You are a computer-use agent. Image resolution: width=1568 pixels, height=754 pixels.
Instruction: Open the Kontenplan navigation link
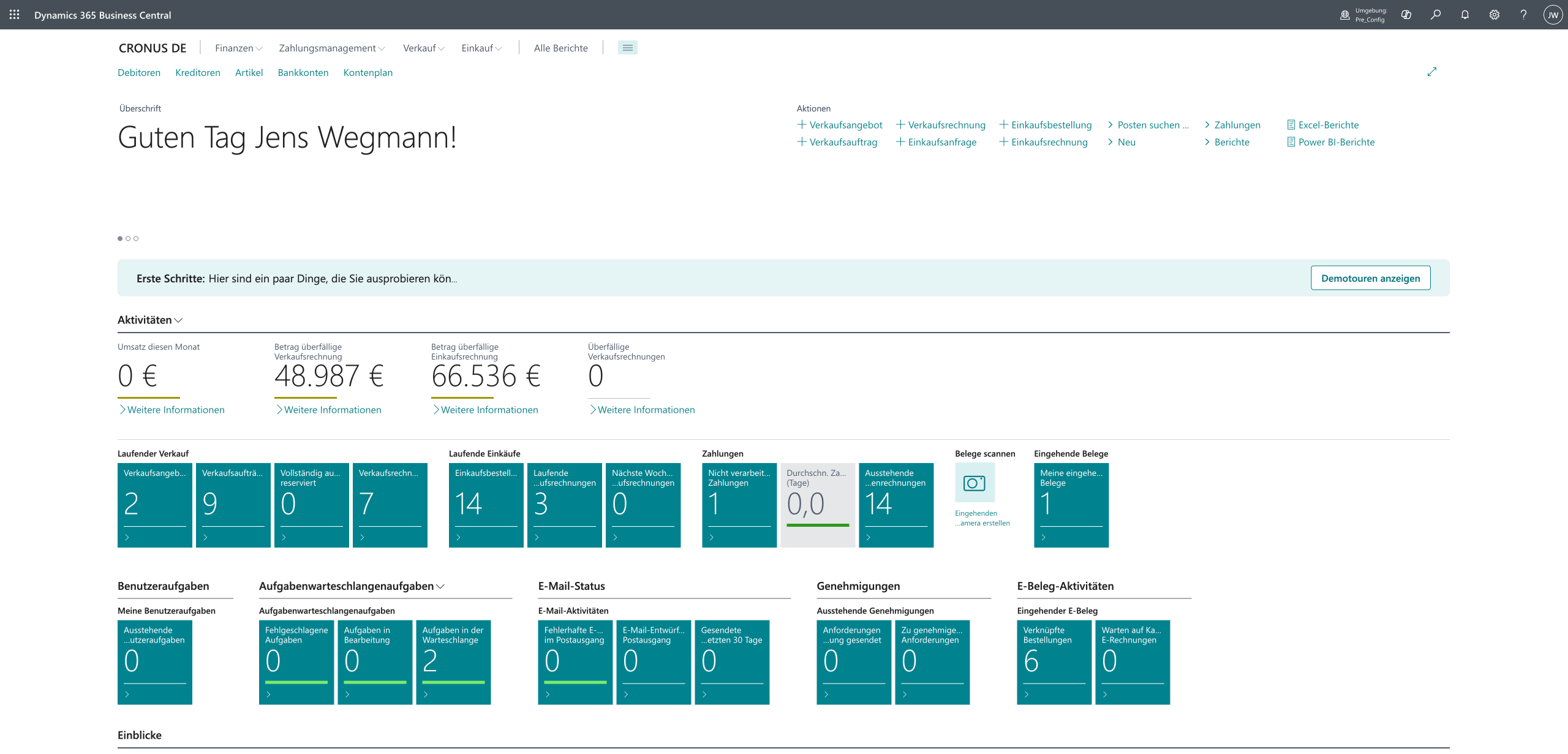click(x=367, y=72)
